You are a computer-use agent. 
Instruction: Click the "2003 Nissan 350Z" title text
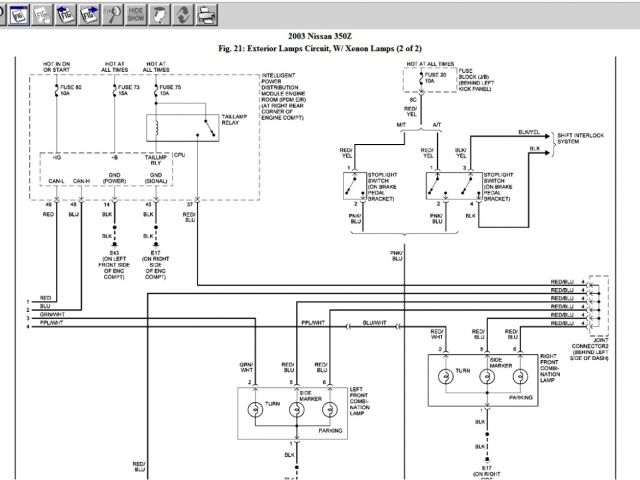tap(320, 37)
